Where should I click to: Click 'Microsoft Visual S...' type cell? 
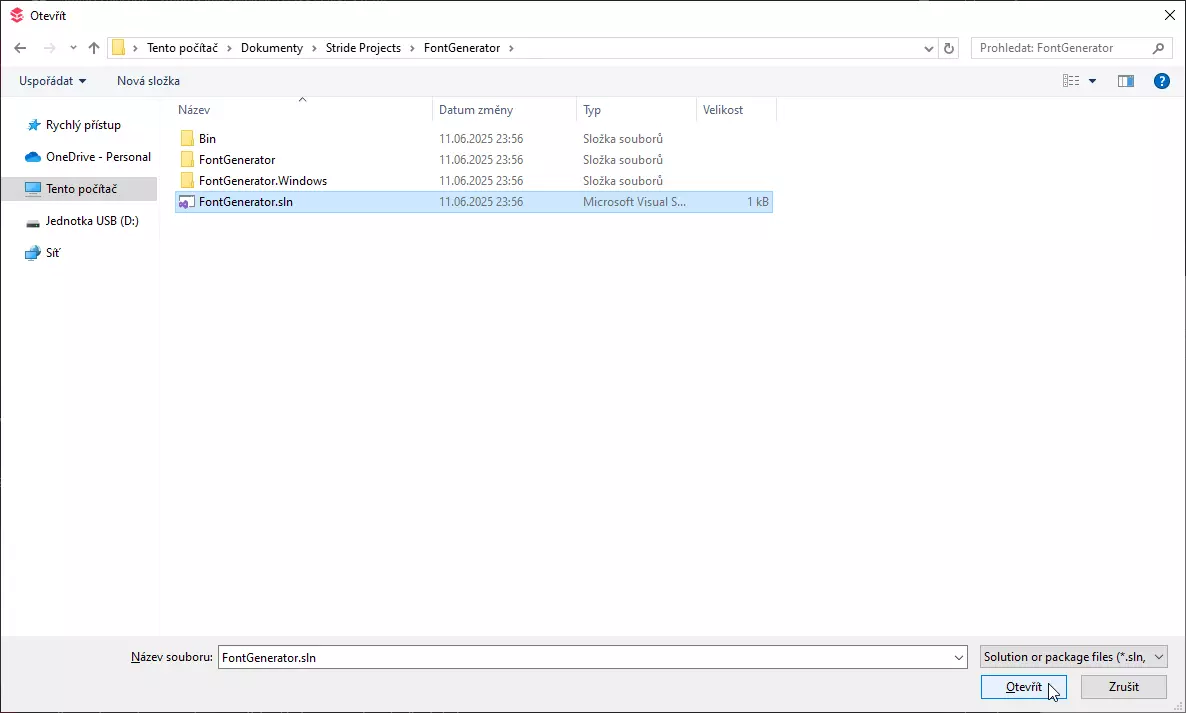tap(634, 202)
